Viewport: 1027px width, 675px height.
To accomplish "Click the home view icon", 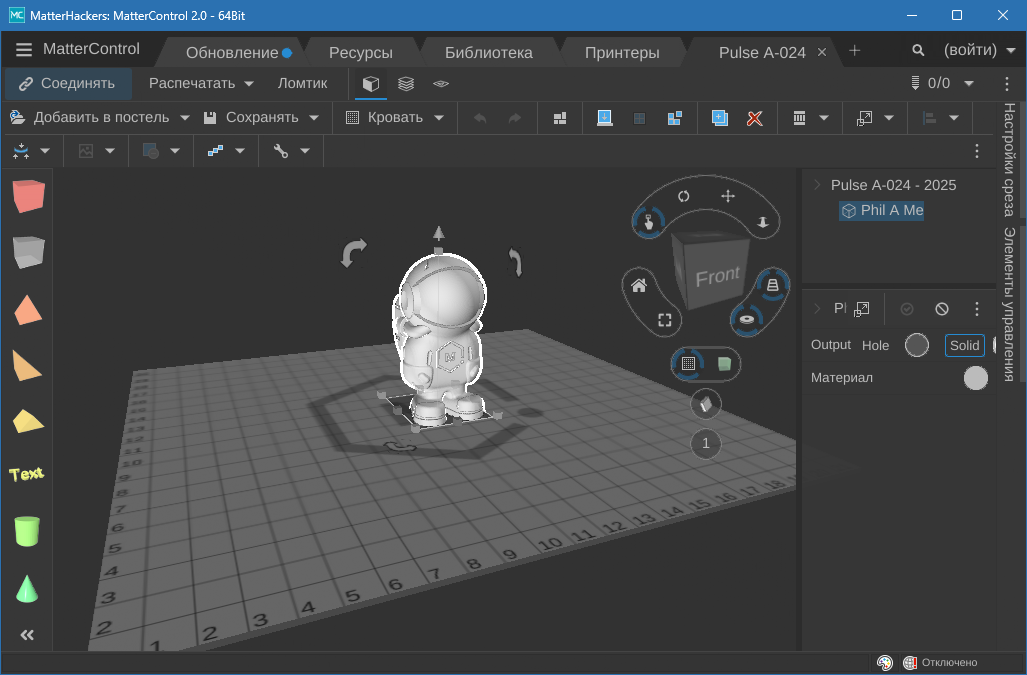I will pos(639,285).
